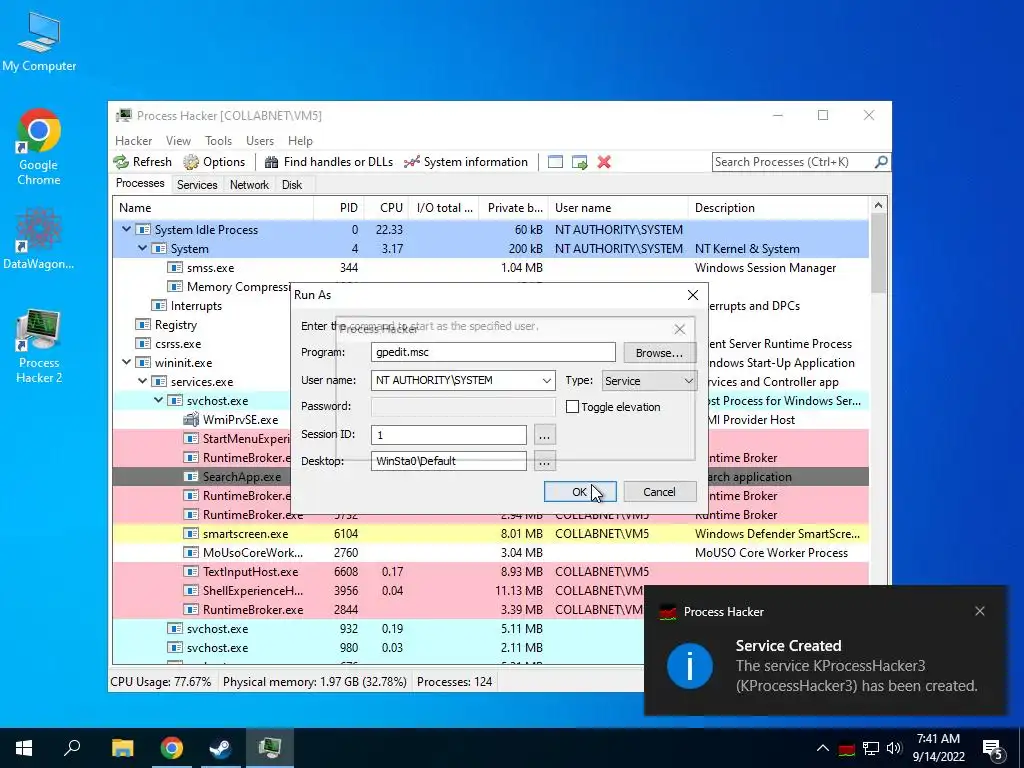Viewport: 1024px width, 768px height.
Task: Click the volume speaker tray icon
Action: [894, 748]
